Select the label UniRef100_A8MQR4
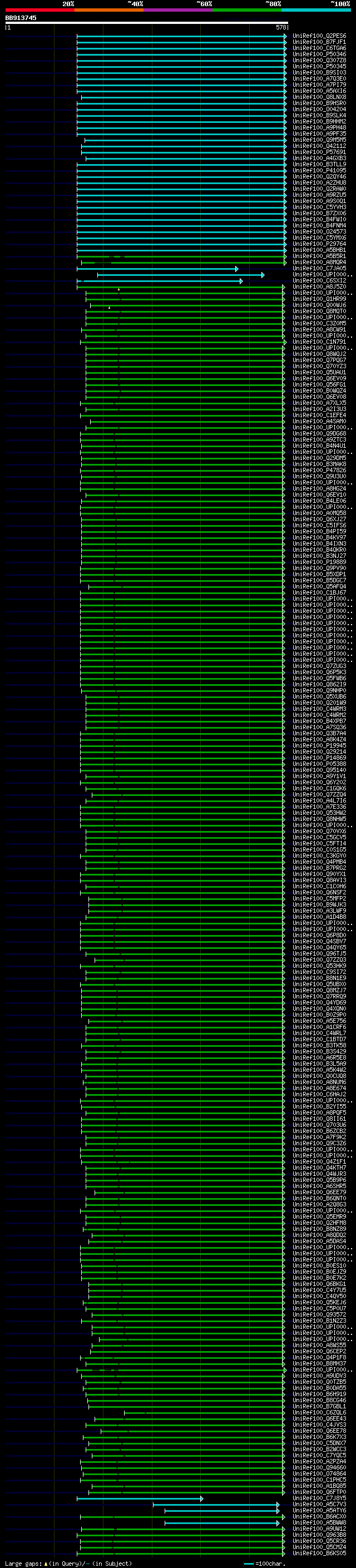The image size is (356, 1568). (319, 263)
